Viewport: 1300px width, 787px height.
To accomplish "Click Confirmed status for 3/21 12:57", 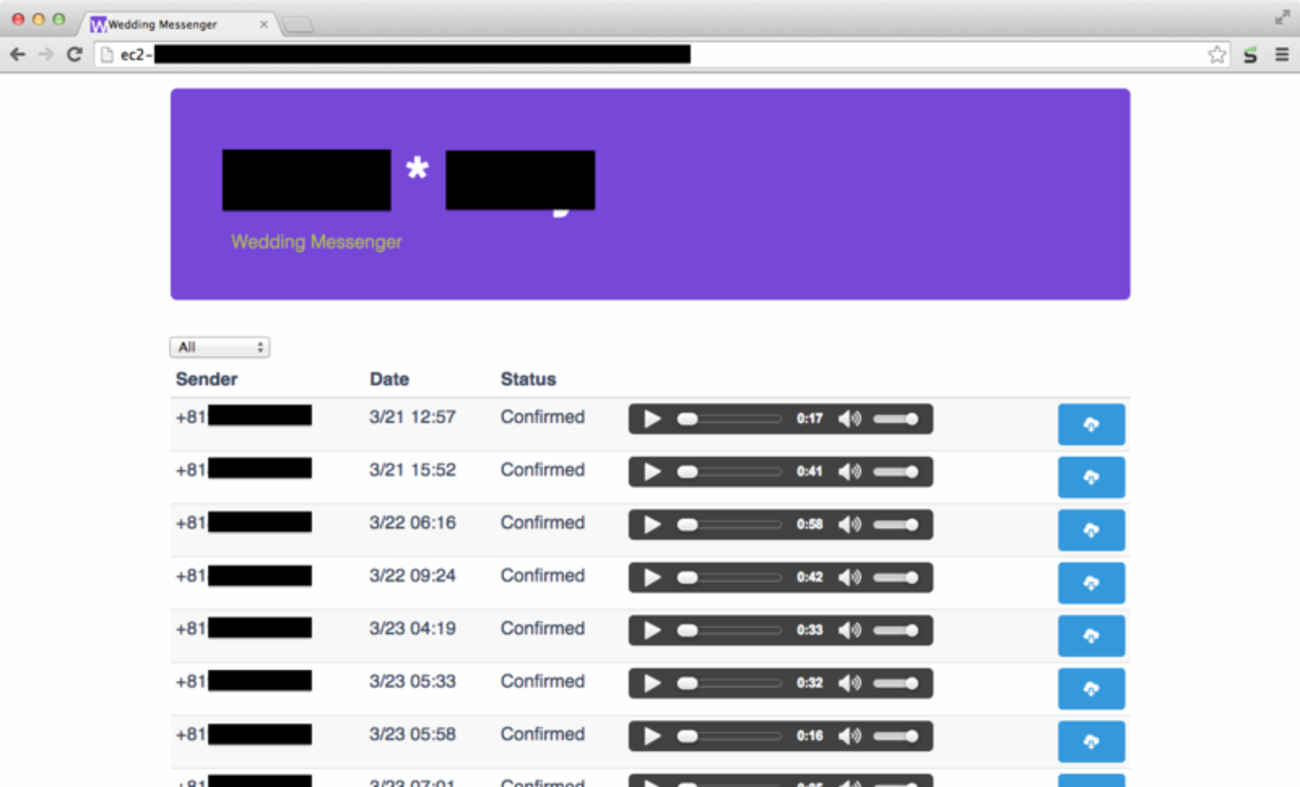I will 543,417.
